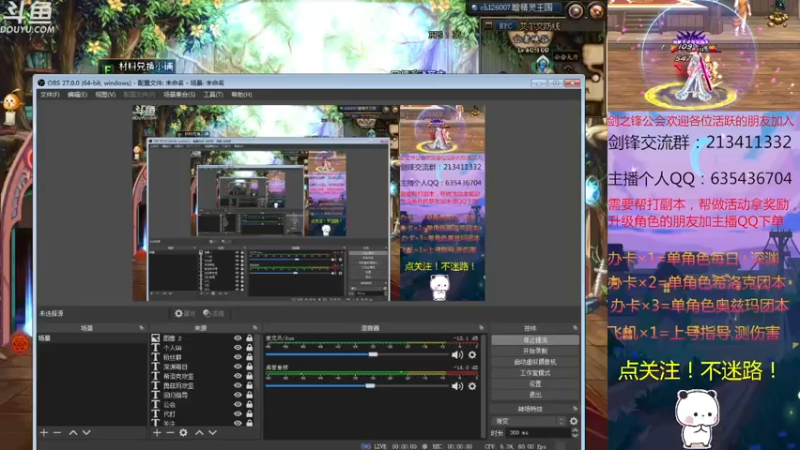
Task: Click the OBS preview canvas
Action: 309,203
